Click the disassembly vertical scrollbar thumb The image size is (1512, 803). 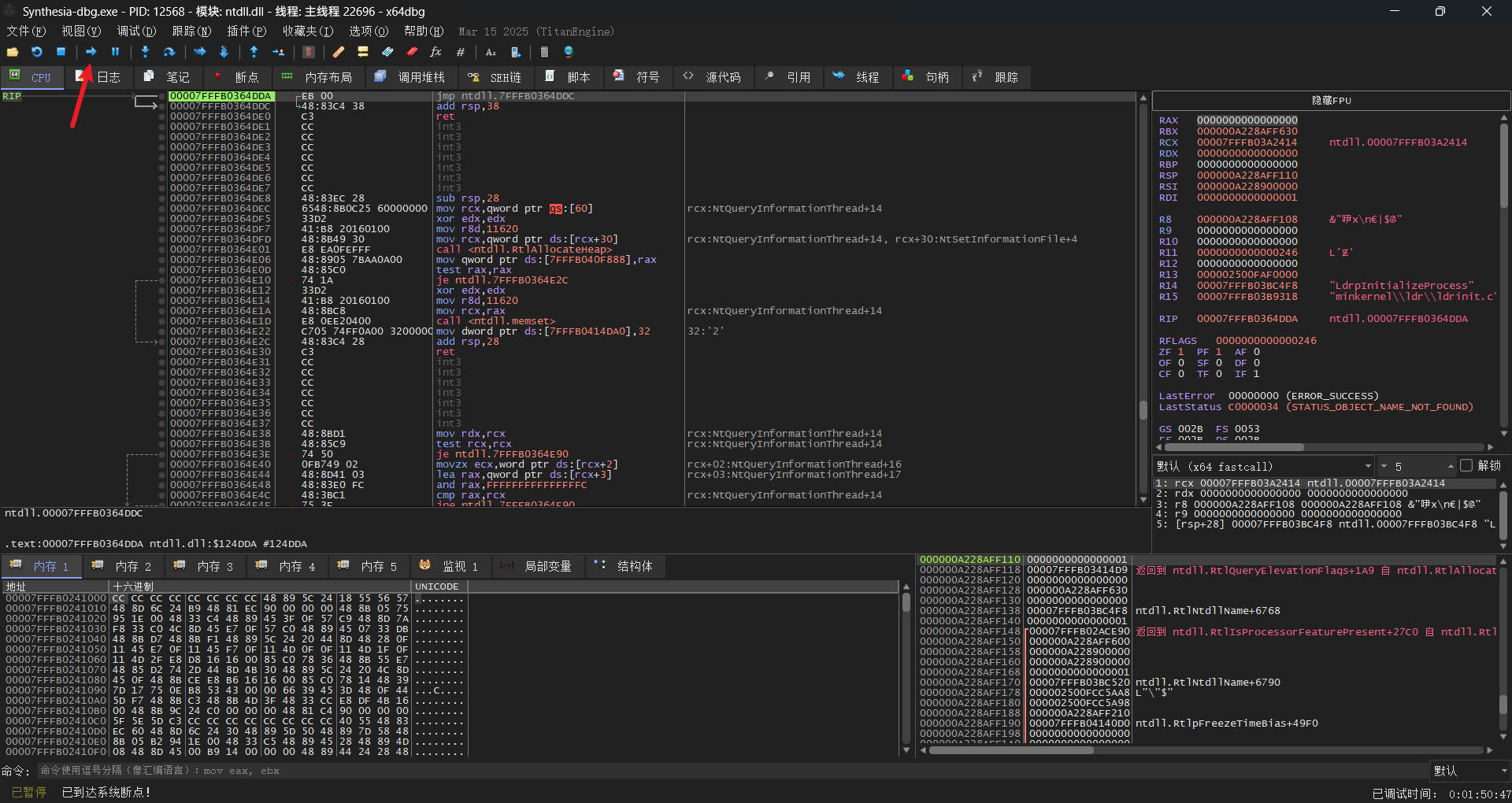[x=1143, y=409]
